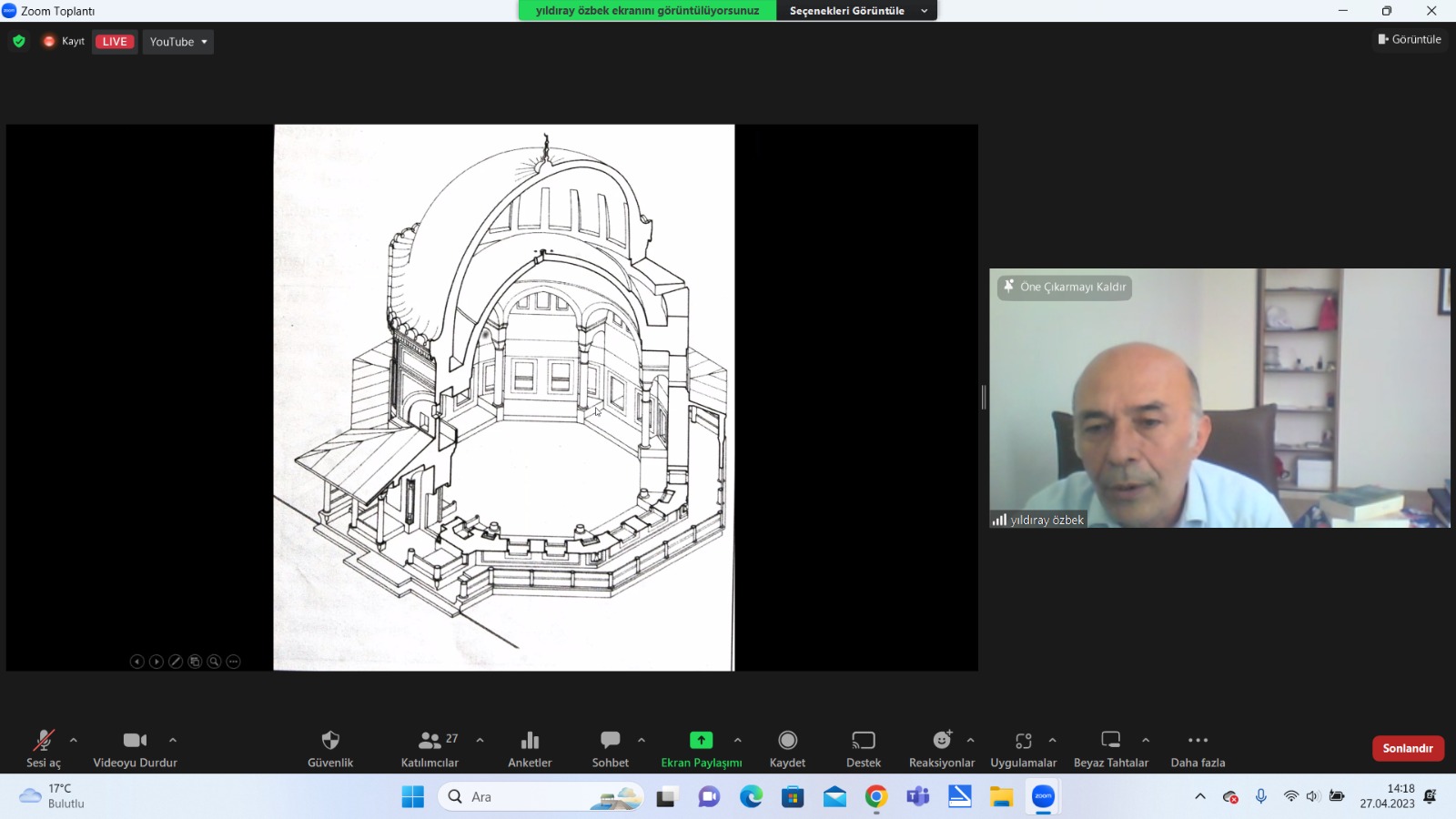Expand screen share options arrow

[738, 740]
